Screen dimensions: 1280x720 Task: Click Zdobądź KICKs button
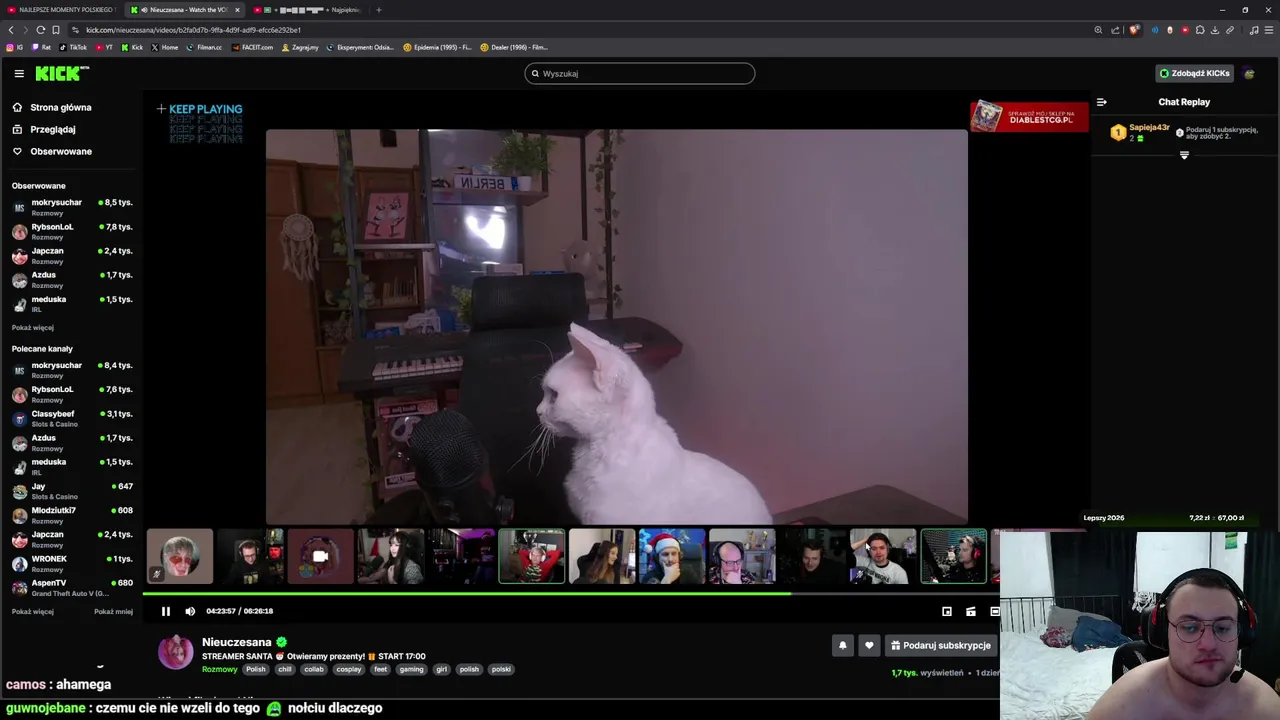(1194, 73)
